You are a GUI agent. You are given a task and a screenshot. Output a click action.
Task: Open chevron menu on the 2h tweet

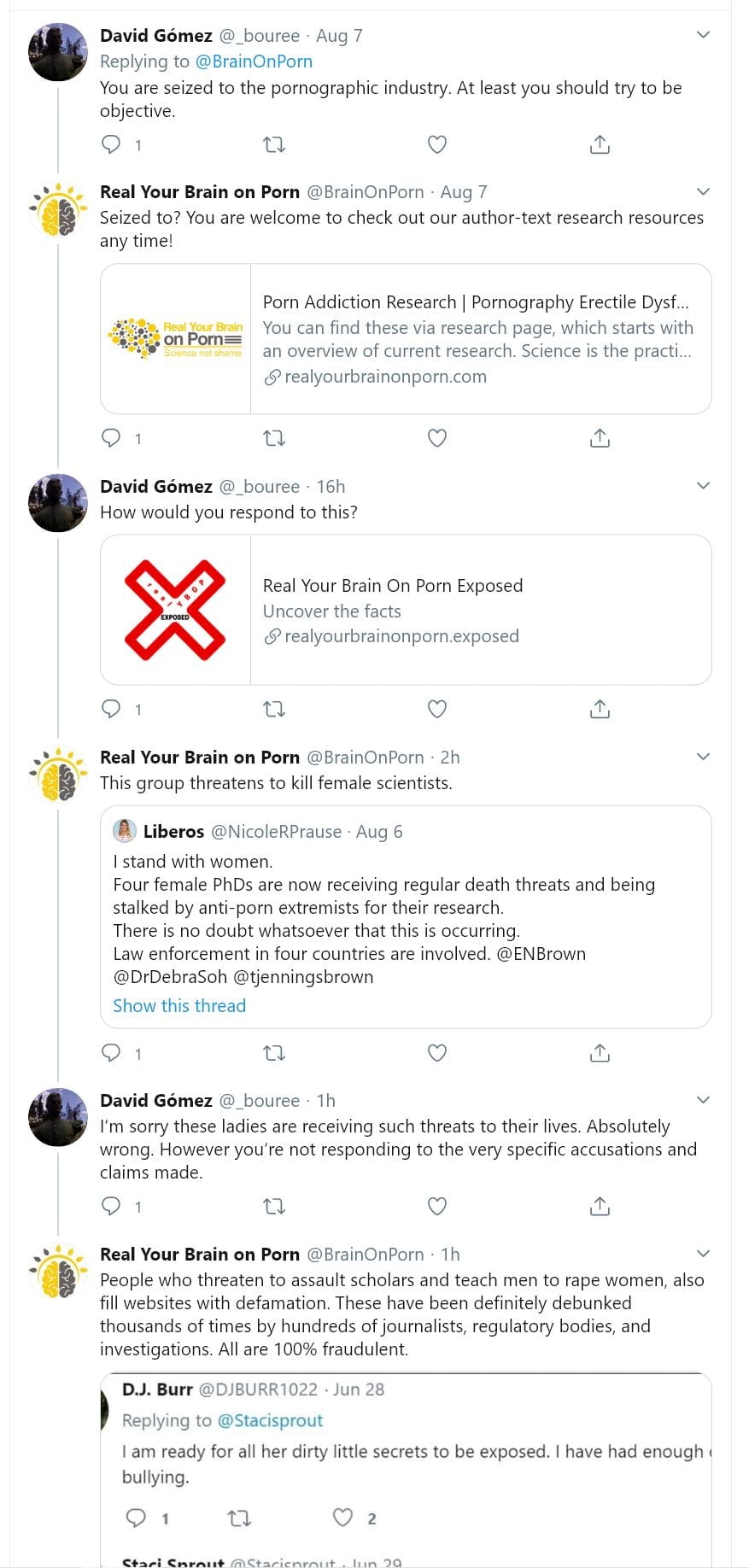(703, 757)
